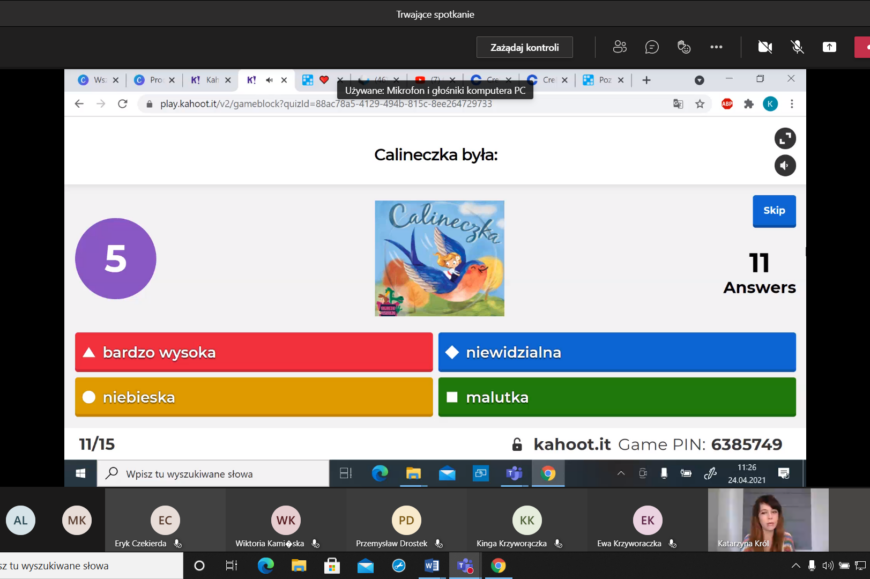870x579 pixels.
Task: Open Teams in the shared taskbar
Action: (x=514, y=474)
